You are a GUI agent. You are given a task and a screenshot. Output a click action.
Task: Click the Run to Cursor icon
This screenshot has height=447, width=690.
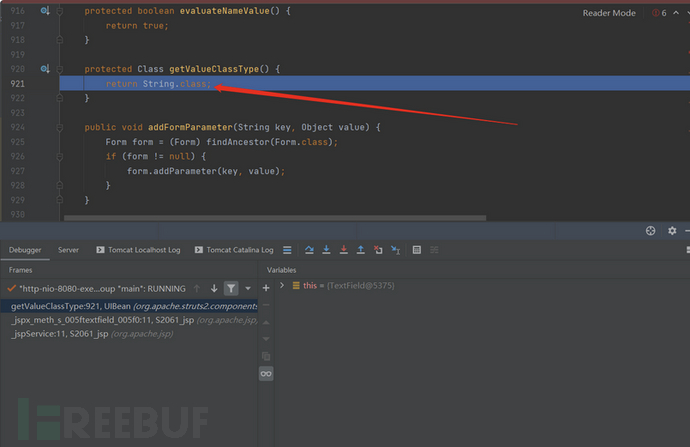point(395,250)
